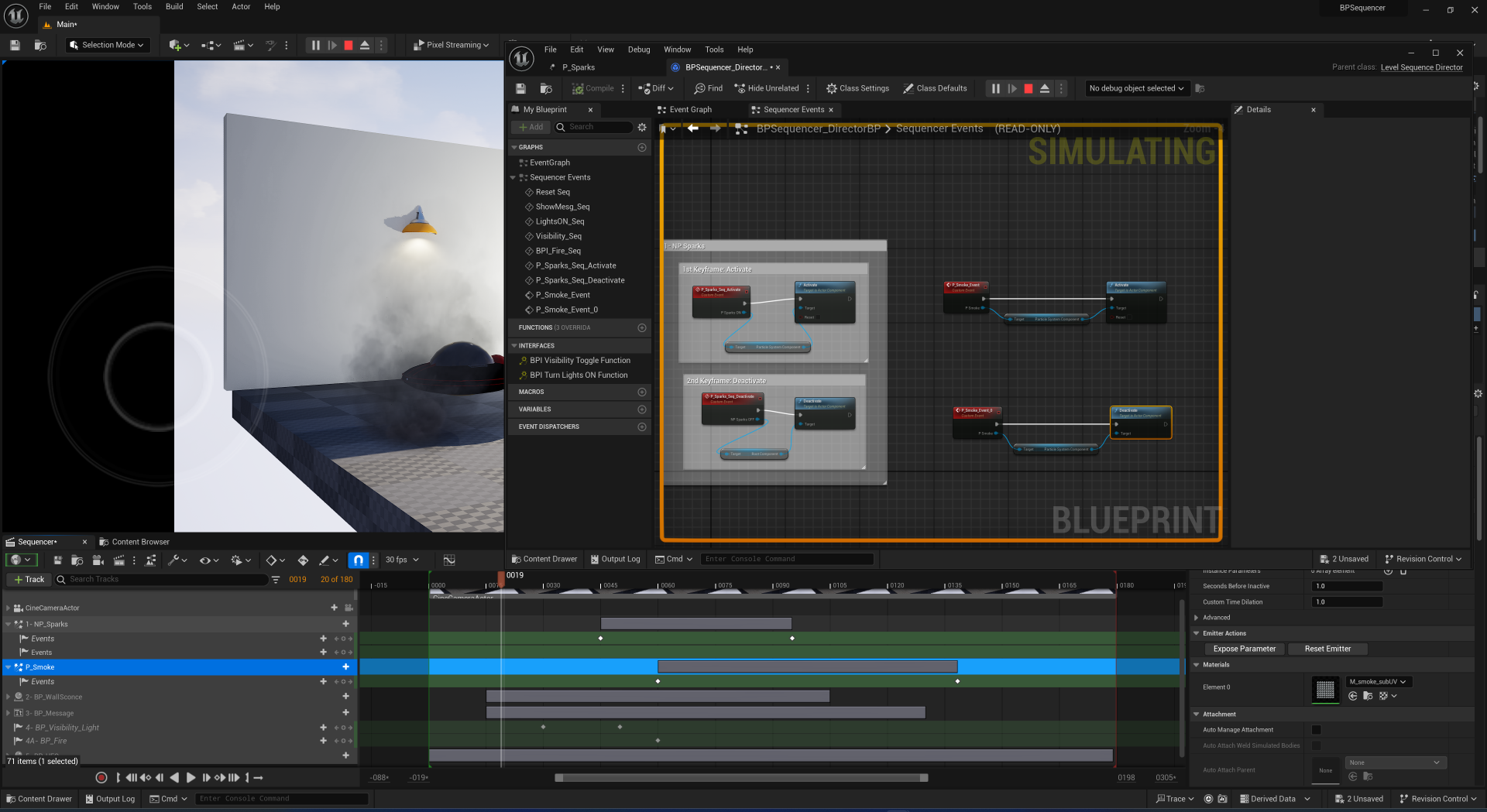Screen dimensions: 1487x812
Task: Stop simulation in the Blueprint editor toolbar
Action: pyautogui.click(x=1029, y=88)
